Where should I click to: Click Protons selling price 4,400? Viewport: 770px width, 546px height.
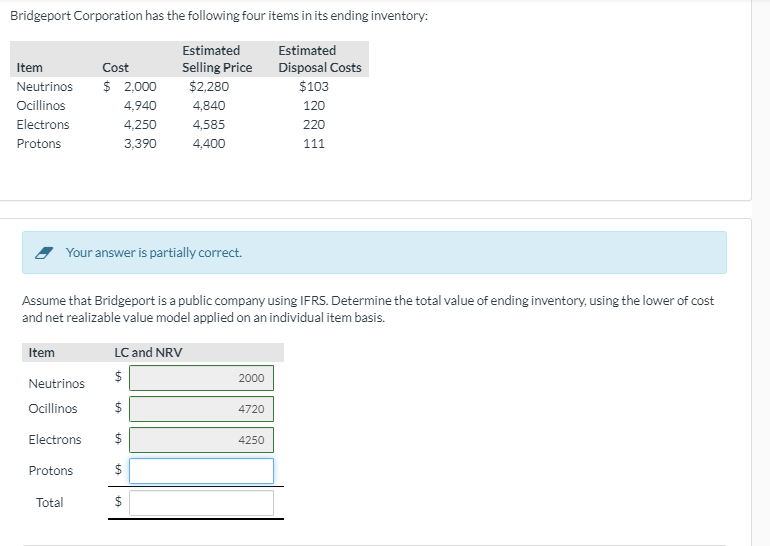click(209, 144)
